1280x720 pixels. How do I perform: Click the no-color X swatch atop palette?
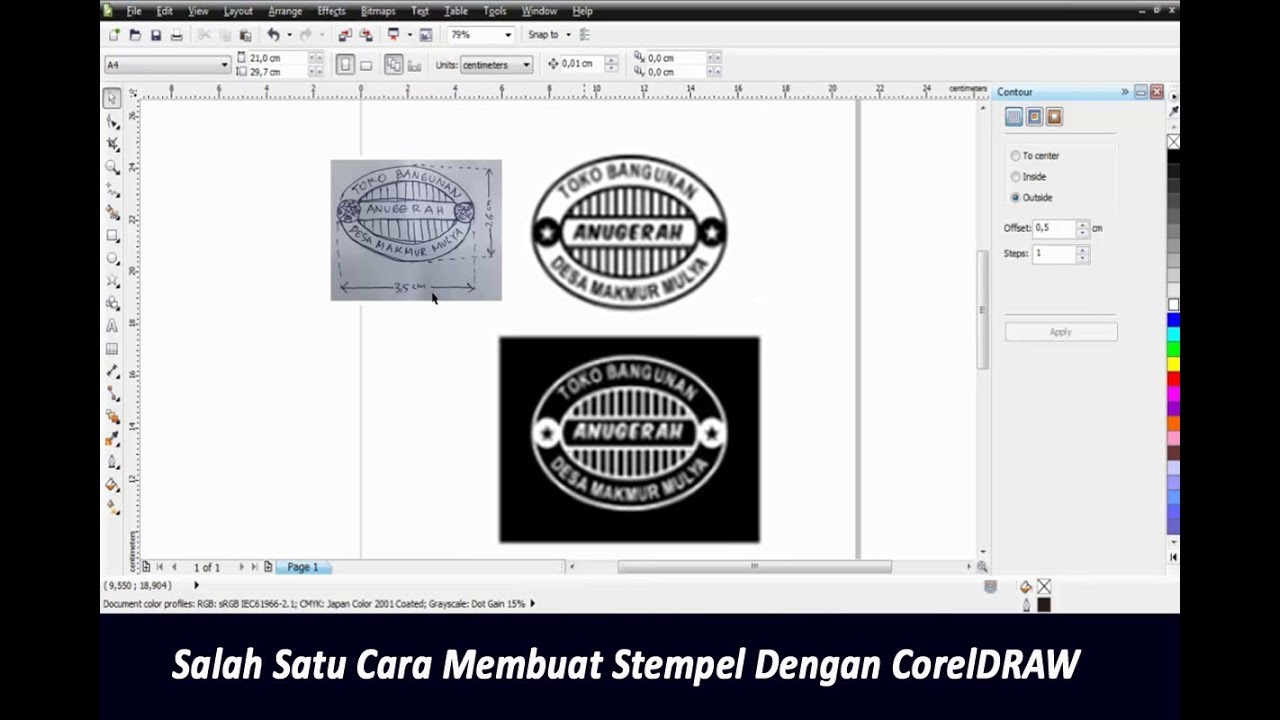tap(1173, 142)
